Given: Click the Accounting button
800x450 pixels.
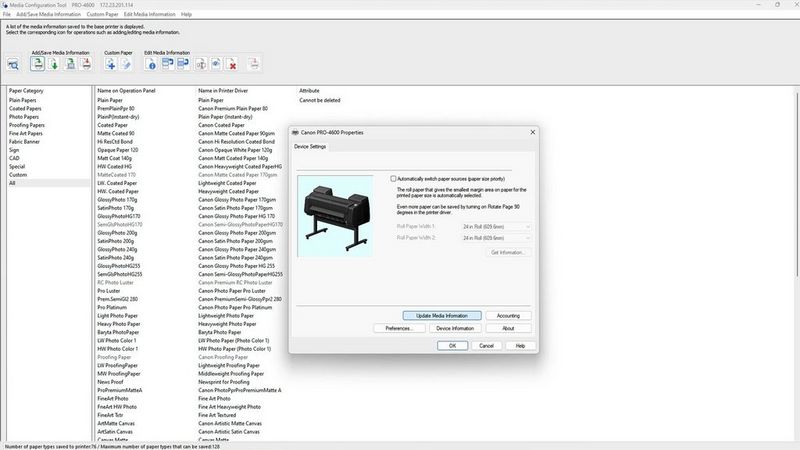Looking at the screenshot, I should [508, 315].
